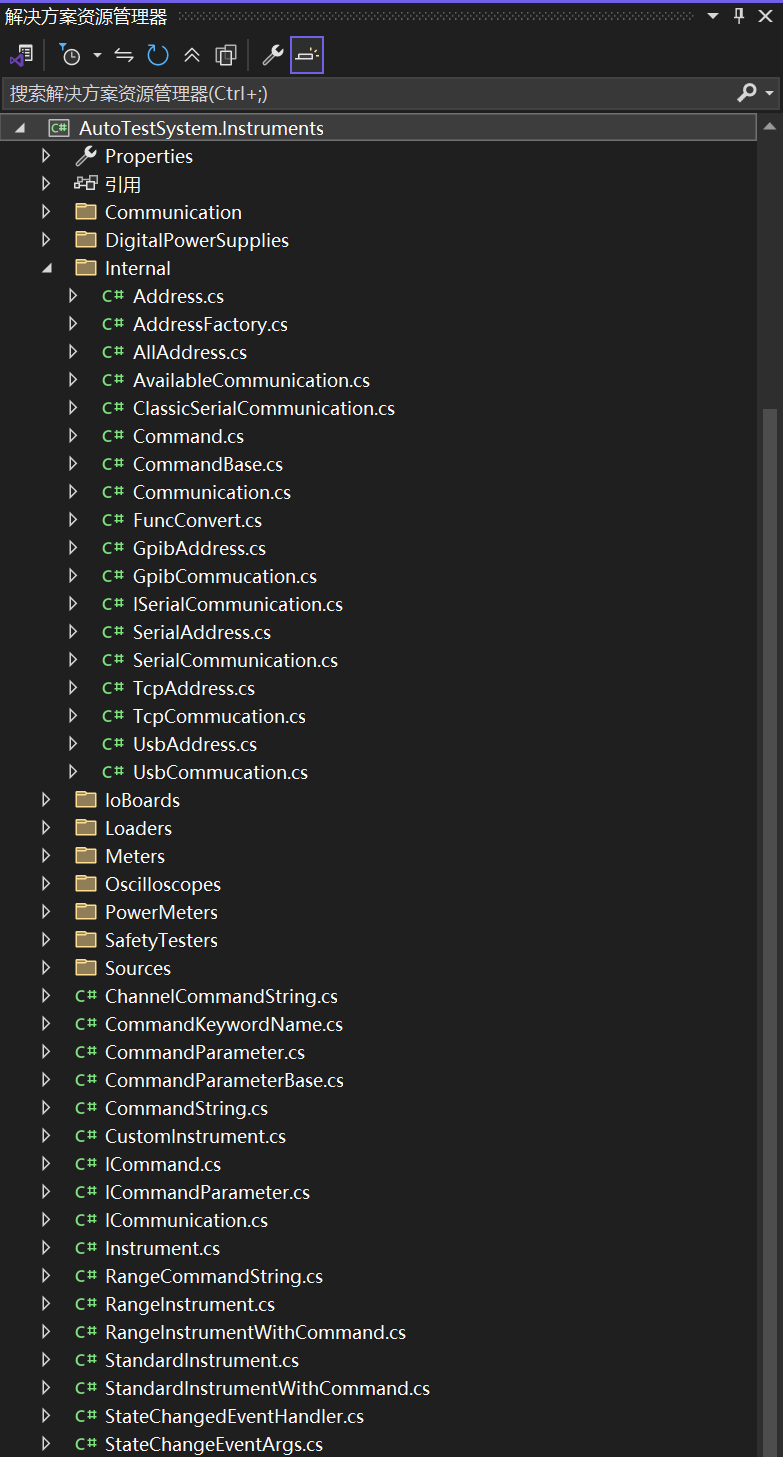Expand the DigitalPowerSupplies folder
This screenshot has width=783, height=1457.
click(46, 240)
